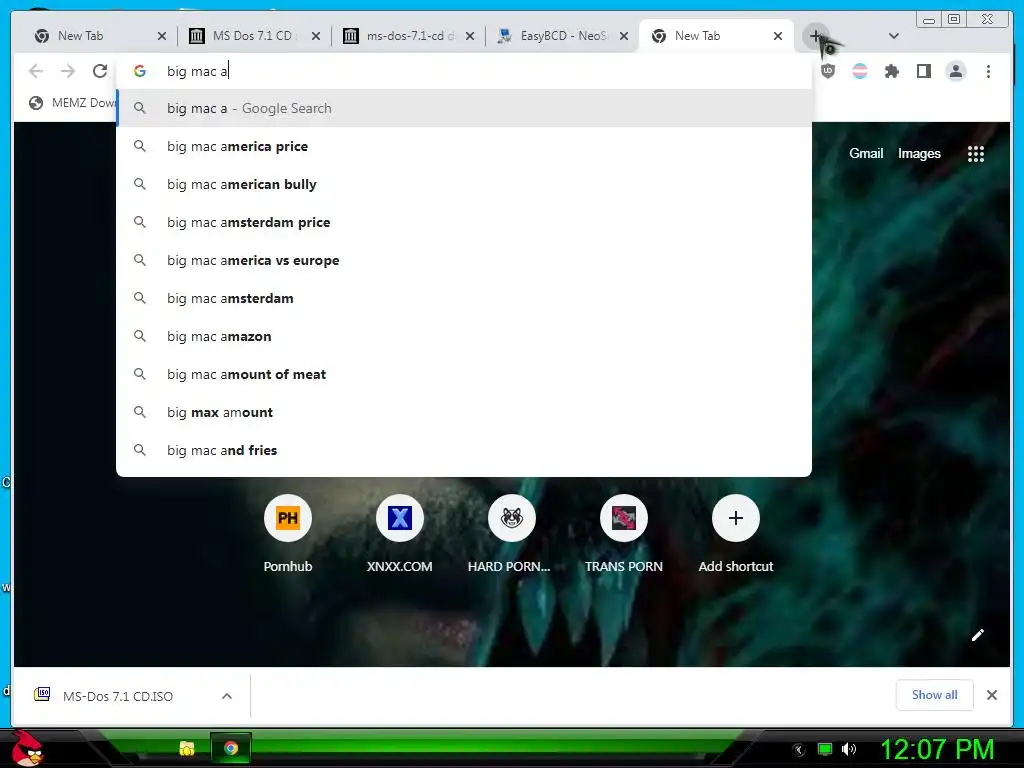Select suggestion 'big mac american bully'
Viewport: 1024px width, 768px height.
pos(464,184)
